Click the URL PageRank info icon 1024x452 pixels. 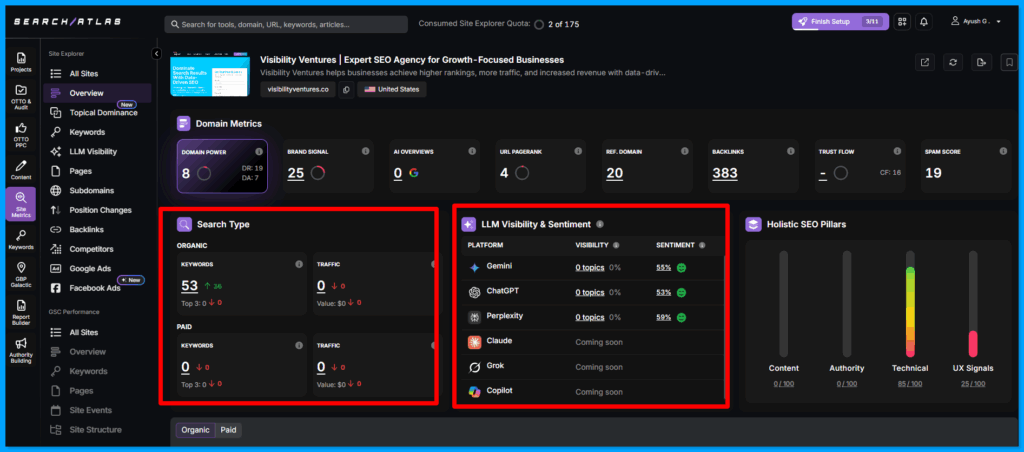click(x=578, y=152)
